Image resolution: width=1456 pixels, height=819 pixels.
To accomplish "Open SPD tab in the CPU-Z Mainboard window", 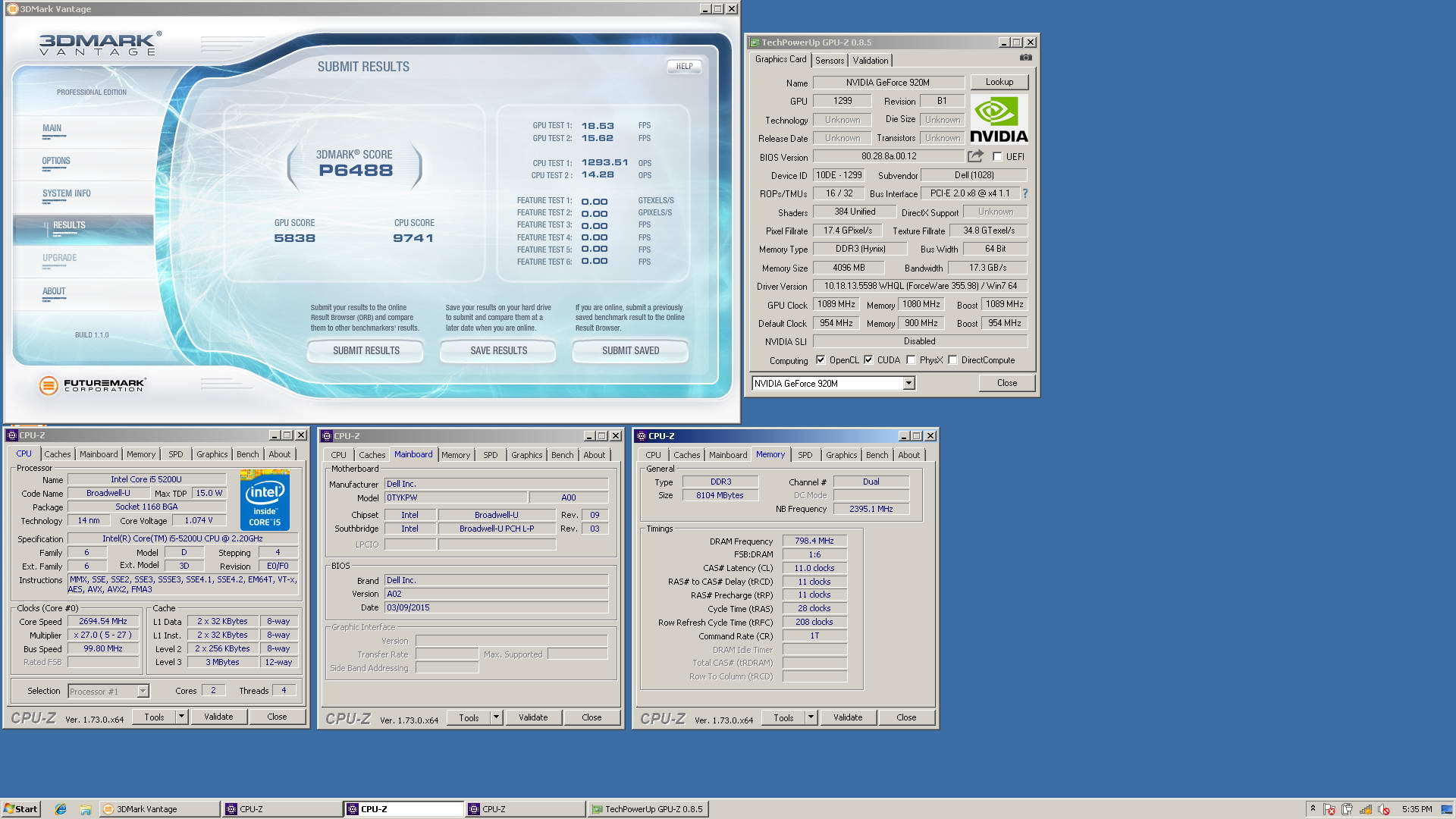I will point(491,455).
